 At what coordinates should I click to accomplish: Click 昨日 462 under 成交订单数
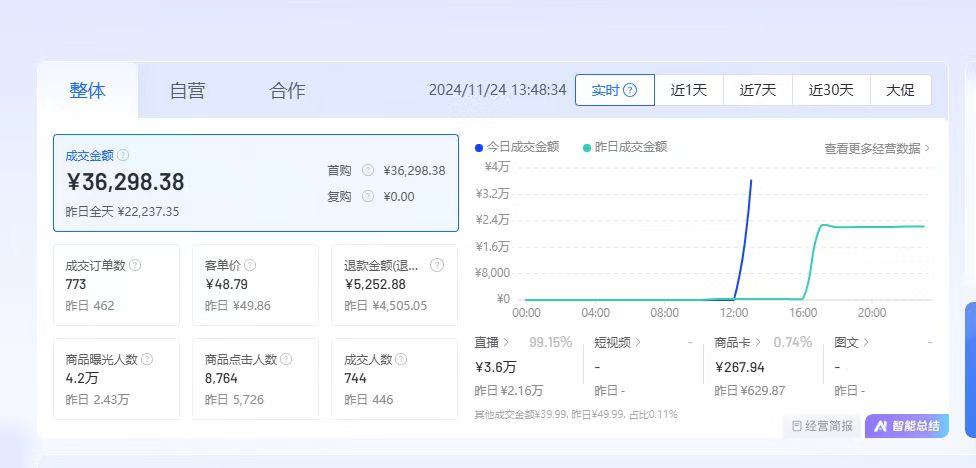pos(90,306)
